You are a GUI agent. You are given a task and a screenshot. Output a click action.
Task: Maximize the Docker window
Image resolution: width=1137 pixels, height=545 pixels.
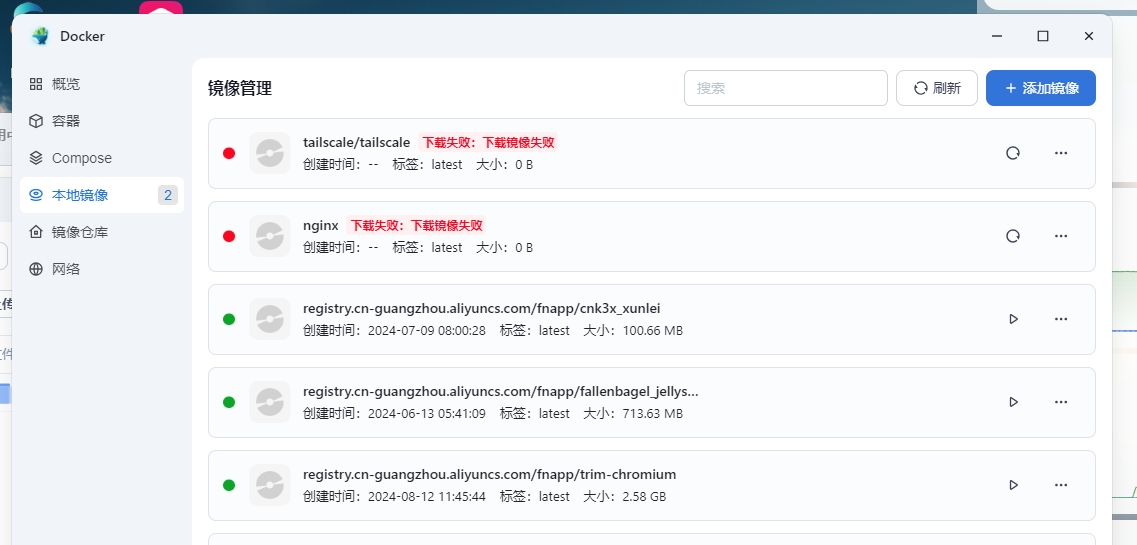(1043, 36)
